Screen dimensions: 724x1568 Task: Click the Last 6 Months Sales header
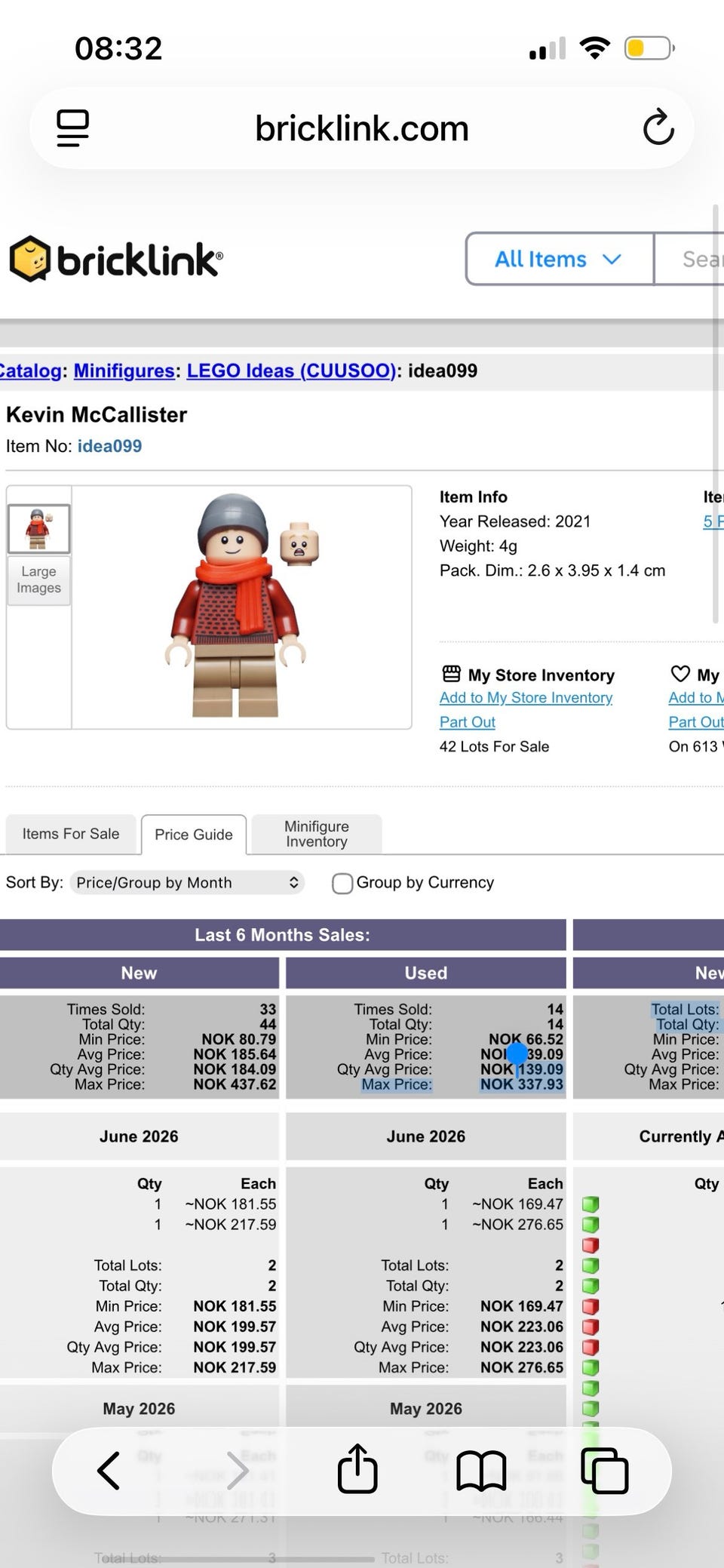pyautogui.click(x=283, y=935)
